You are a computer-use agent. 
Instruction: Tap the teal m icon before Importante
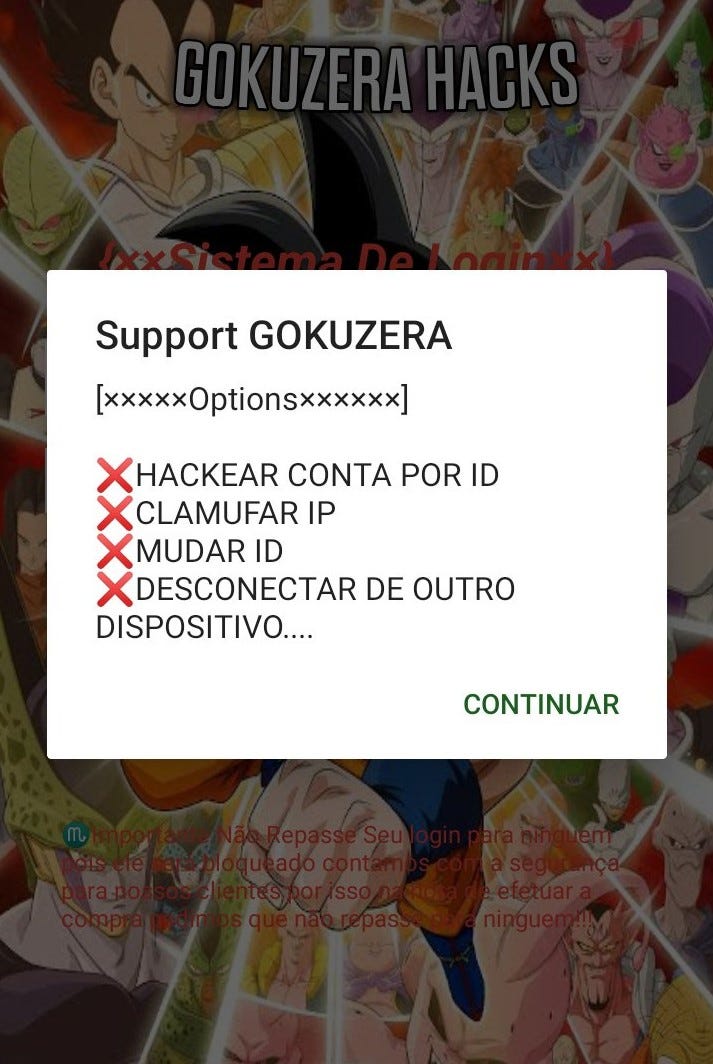click(75, 835)
